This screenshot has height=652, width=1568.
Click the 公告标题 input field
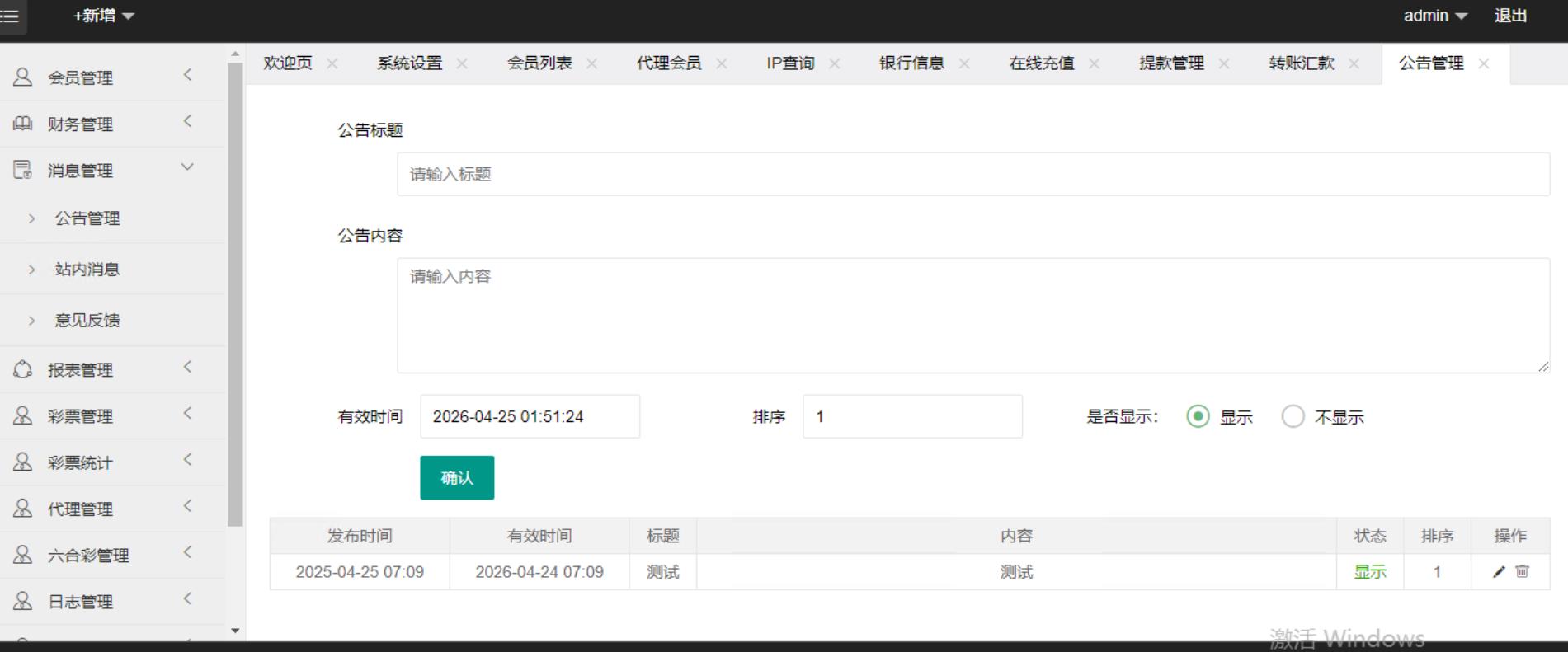pyautogui.click(x=973, y=174)
